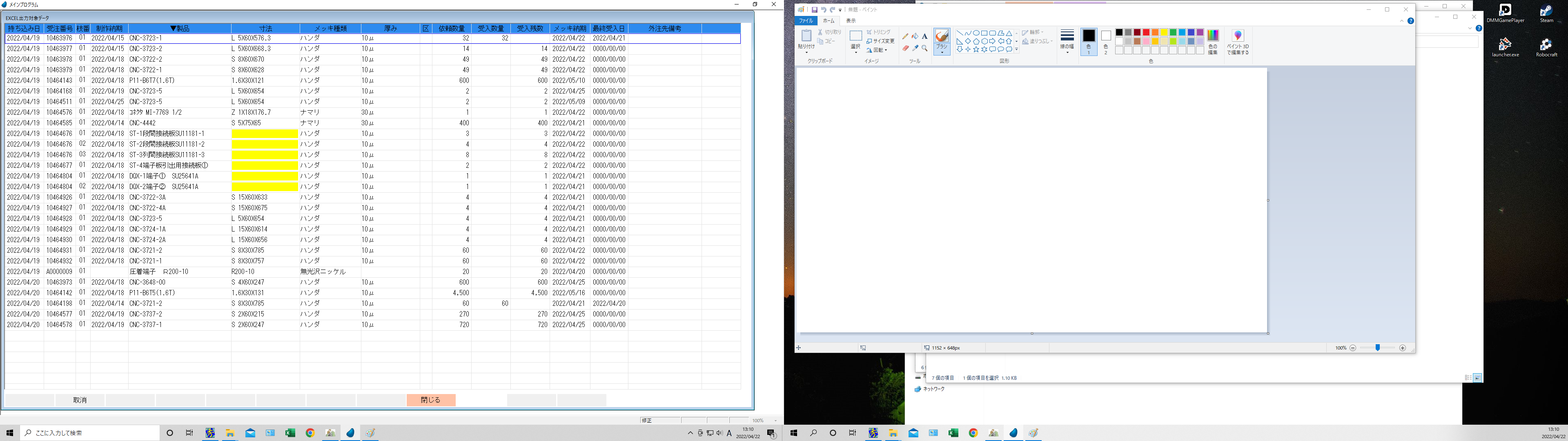Image resolution: width=1568 pixels, height=441 pixels.
Task: Choose the Text tool
Action: (x=924, y=37)
